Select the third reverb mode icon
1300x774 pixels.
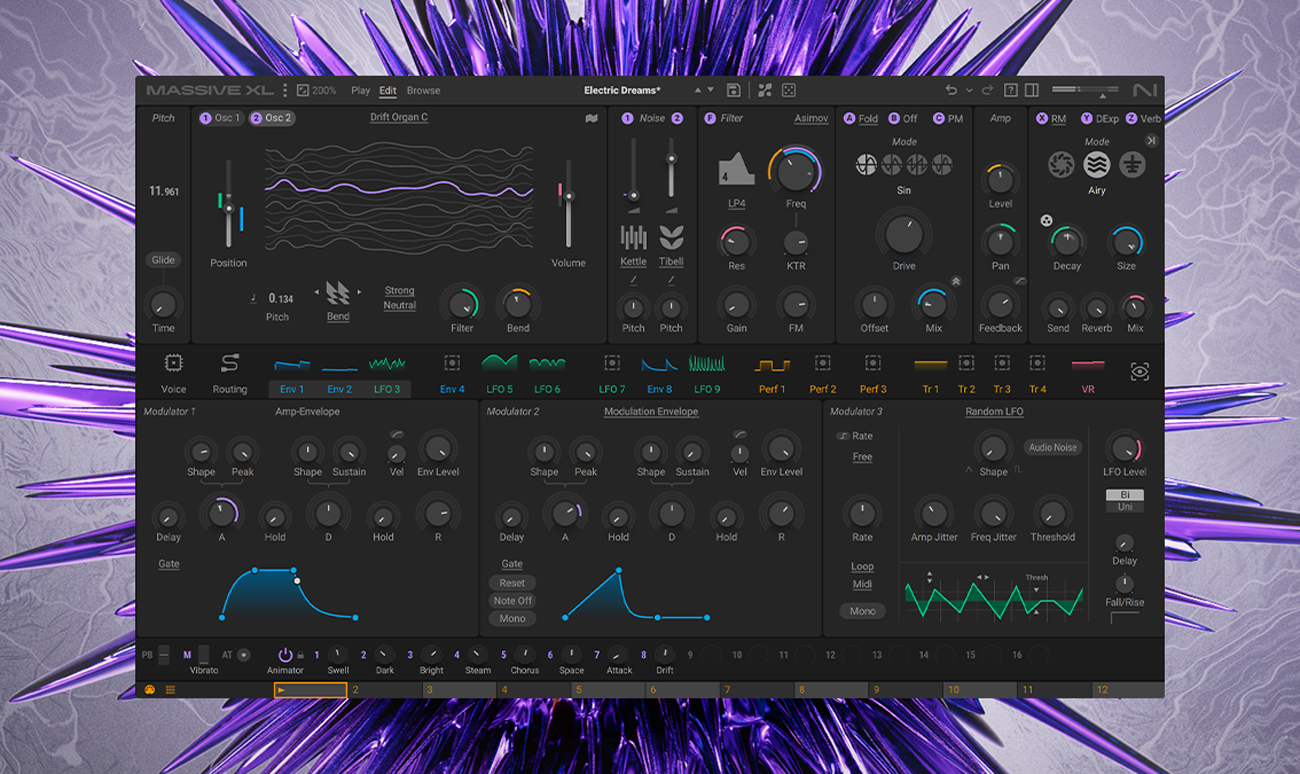(x=1132, y=165)
